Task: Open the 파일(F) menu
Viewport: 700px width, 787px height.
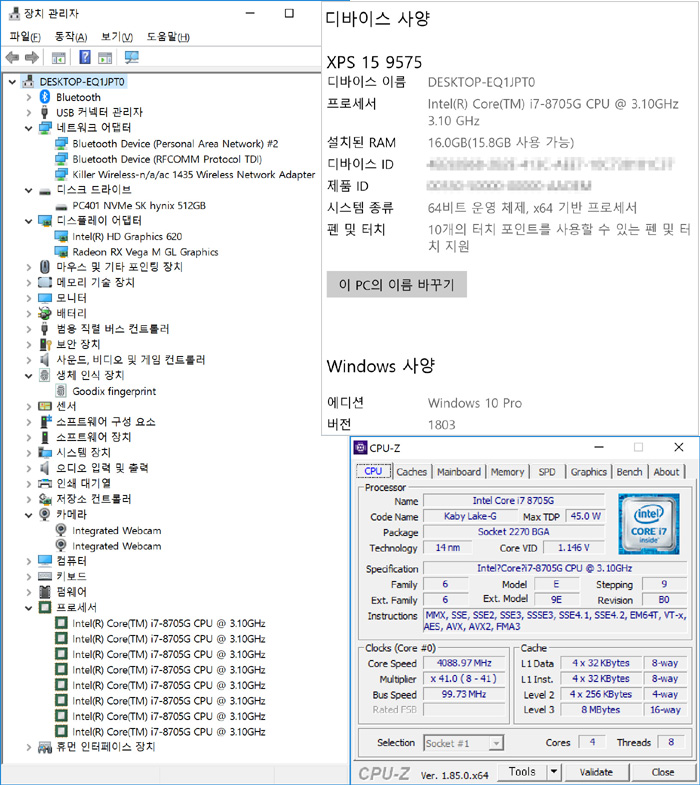Action: [25, 37]
